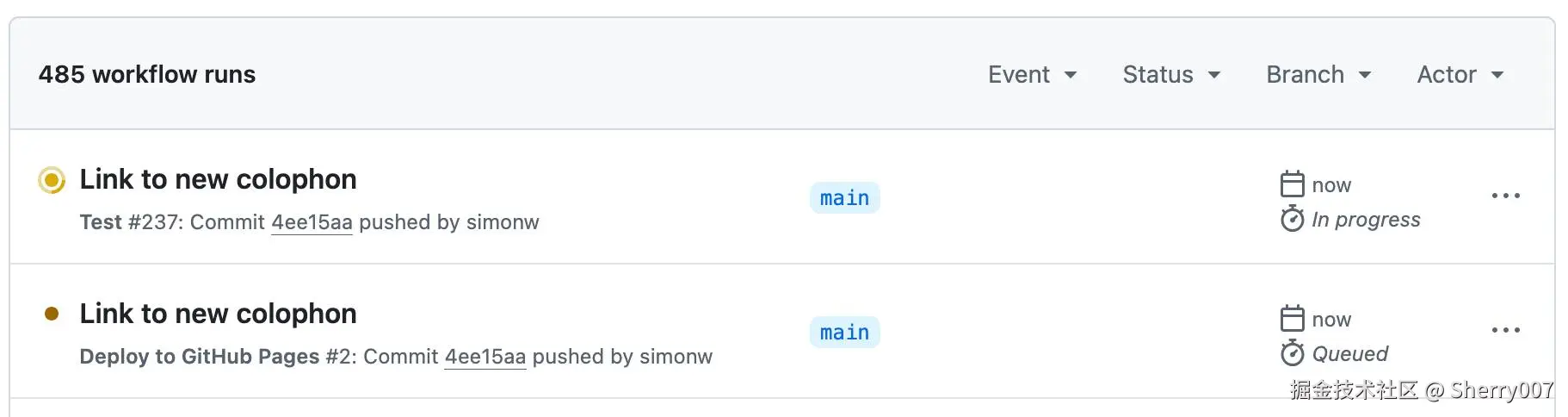The width and height of the screenshot is (1568, 417).
Task: Click the queued brown dot status icon
Action: coord(52,314)
